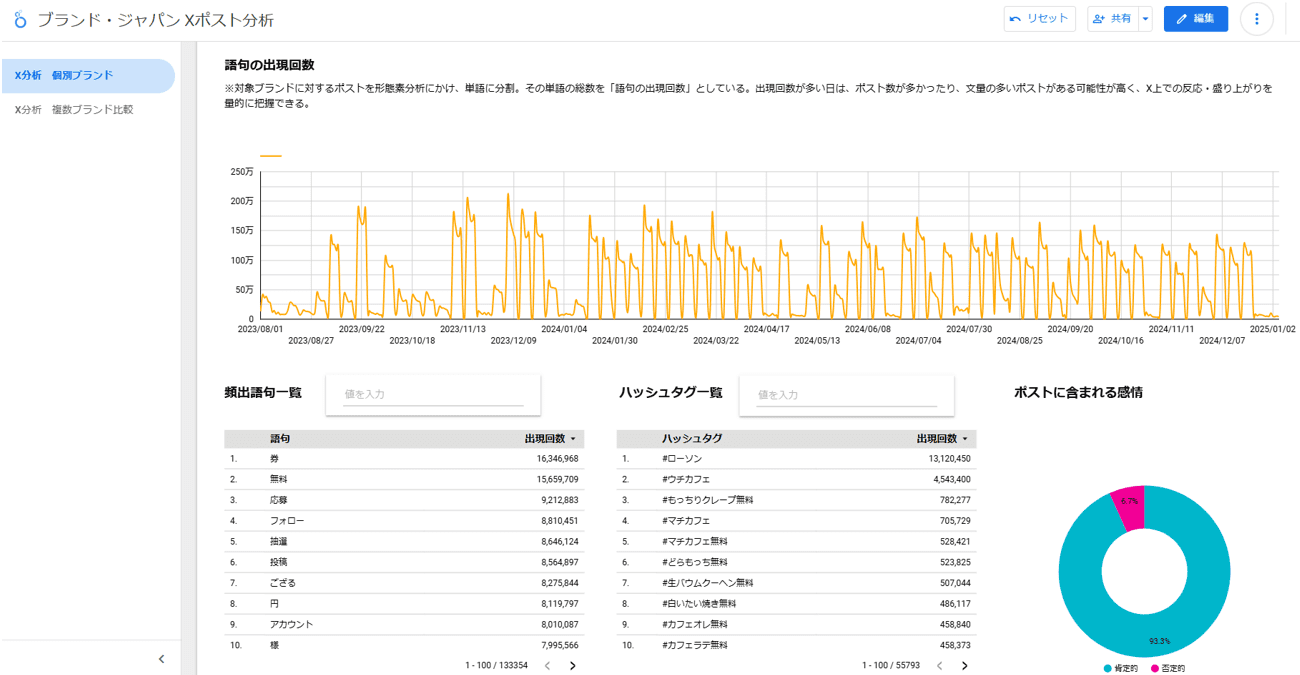Click the Looker Studio logo icon
This screenshot has width=1300, height=675.
pos(20,19)
